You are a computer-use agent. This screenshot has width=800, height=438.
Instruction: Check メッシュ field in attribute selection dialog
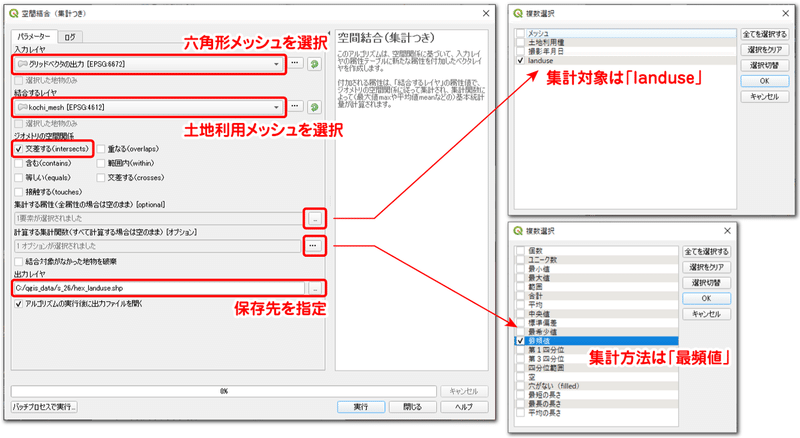pos(520,33)
